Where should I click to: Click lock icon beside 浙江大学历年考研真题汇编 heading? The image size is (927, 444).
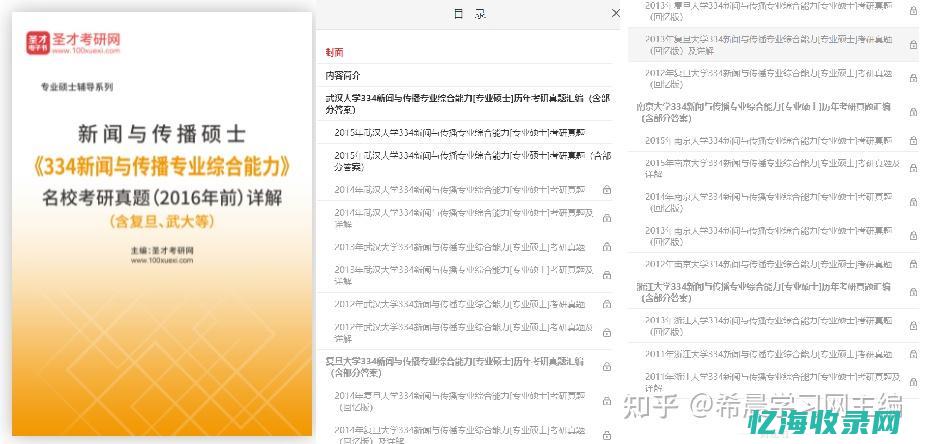point(913,293)
